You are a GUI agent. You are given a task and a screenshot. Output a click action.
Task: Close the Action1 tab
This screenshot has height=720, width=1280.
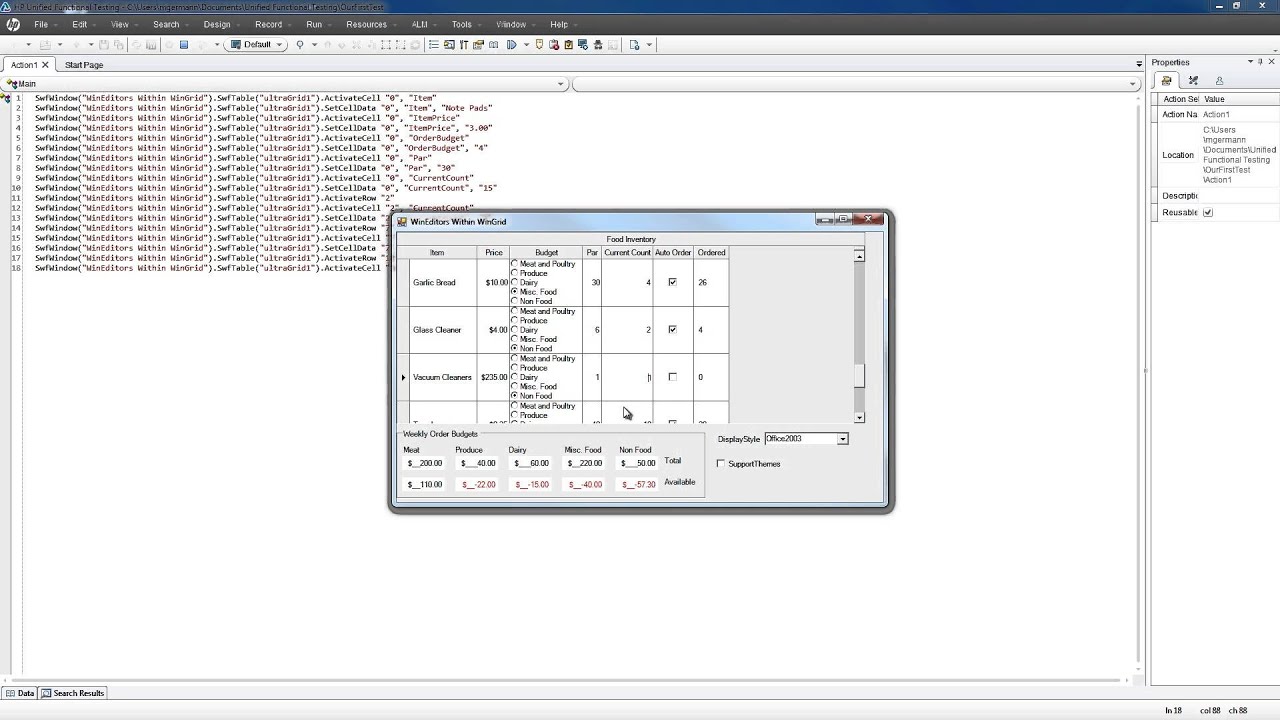45,65
